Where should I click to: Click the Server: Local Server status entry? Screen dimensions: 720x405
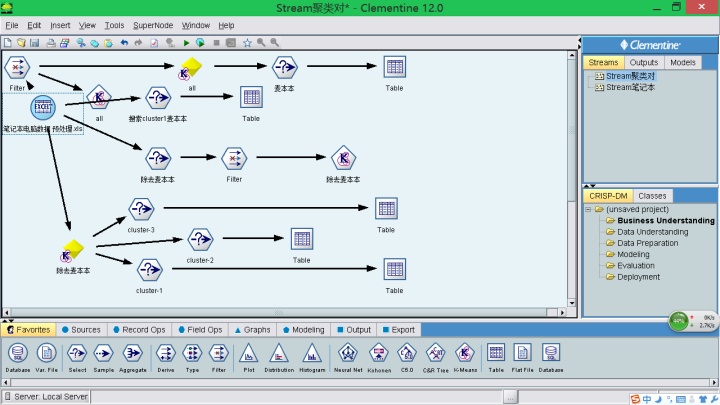point(46,396)
